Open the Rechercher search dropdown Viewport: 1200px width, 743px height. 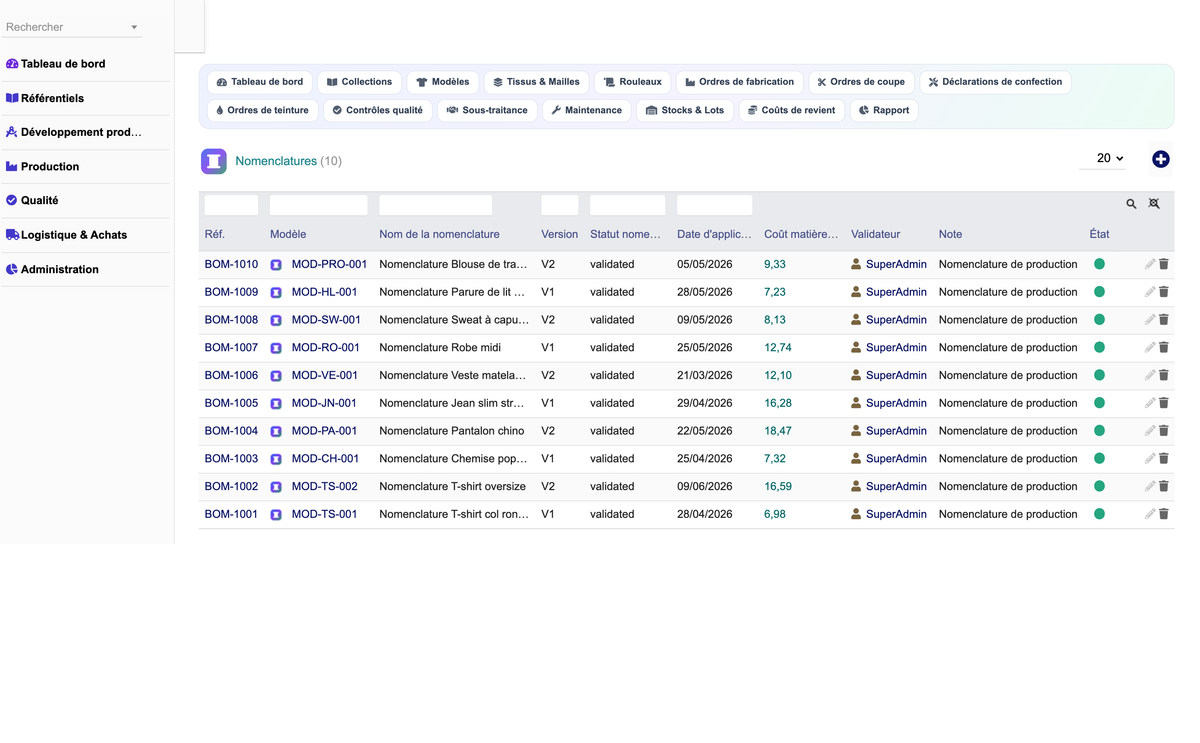point(72,27)
